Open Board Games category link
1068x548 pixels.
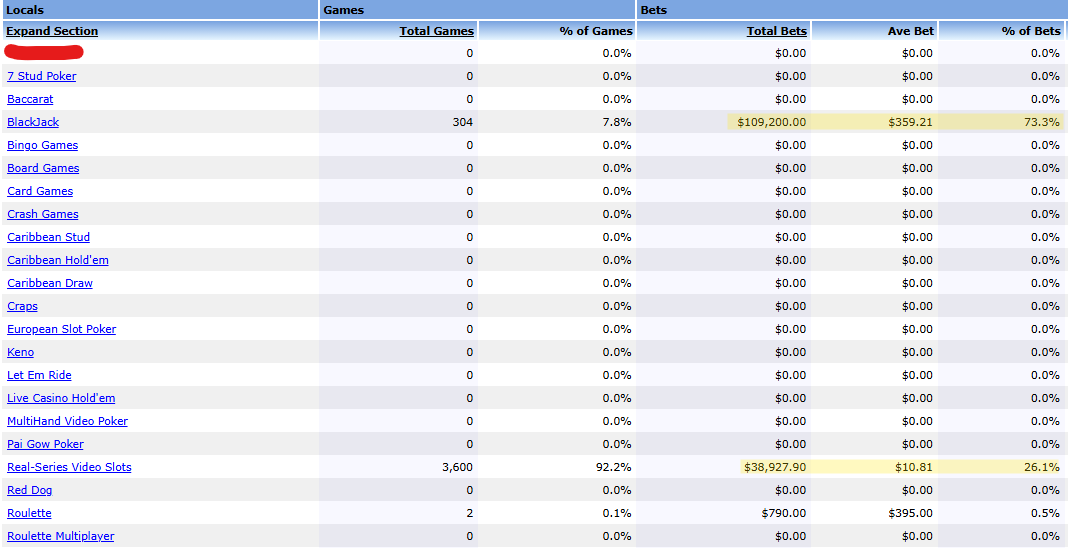(43, 168)
